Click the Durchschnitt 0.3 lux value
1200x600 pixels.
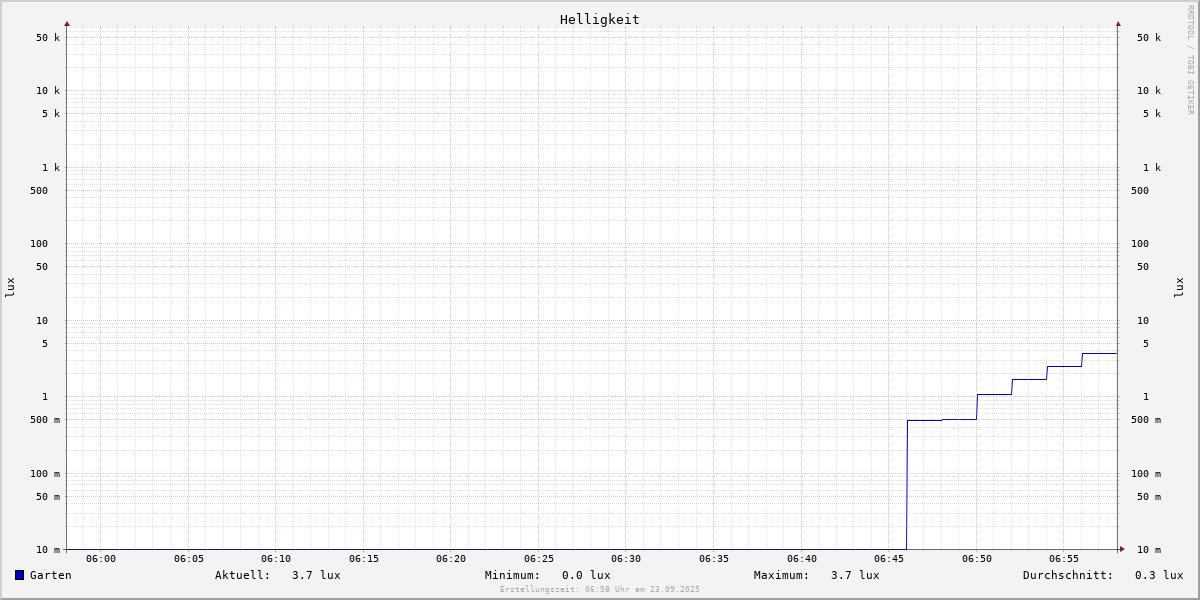pos(1158,575)
